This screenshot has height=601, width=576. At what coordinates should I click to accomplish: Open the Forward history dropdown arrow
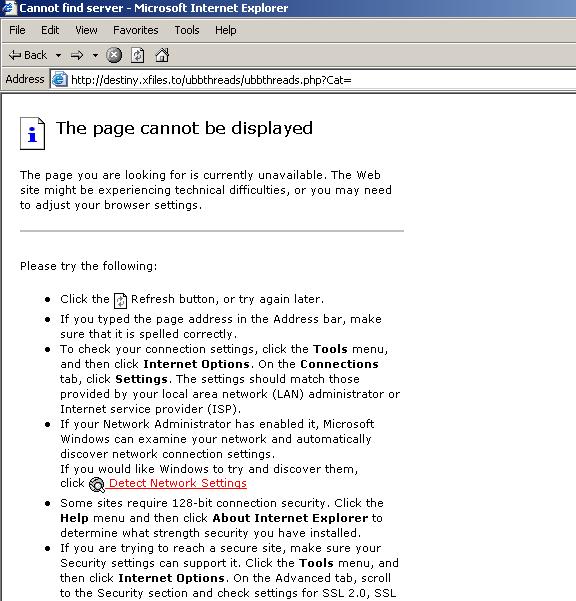95,56
